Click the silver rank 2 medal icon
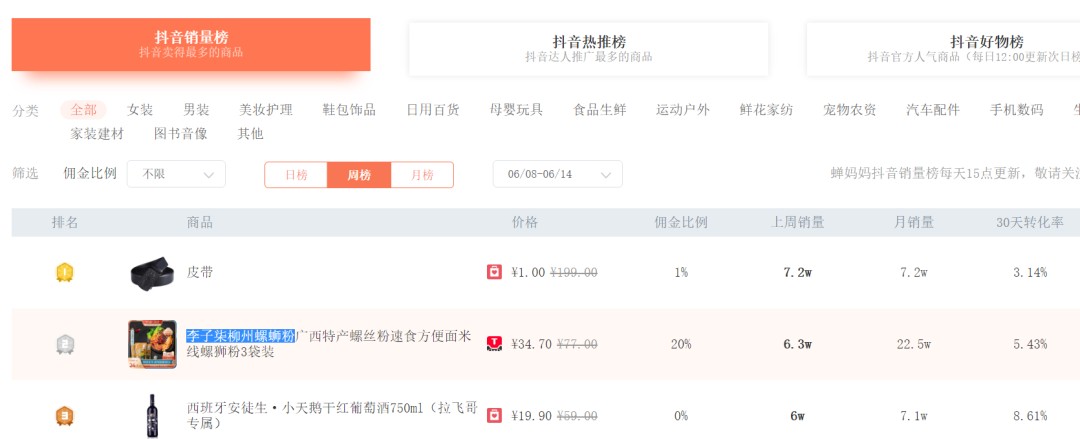Screen dimensions: 1080x439 [65, 344]
